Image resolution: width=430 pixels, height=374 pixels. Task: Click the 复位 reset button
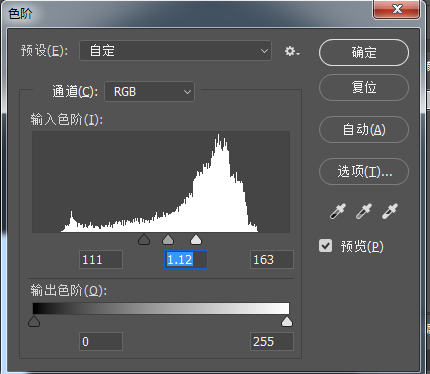pyautogui.click(x=364, y=87)
